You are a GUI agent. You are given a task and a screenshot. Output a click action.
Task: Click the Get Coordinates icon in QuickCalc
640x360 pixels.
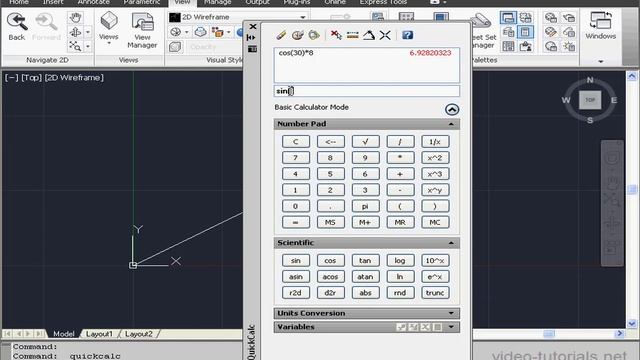click(x=336, y=35)
